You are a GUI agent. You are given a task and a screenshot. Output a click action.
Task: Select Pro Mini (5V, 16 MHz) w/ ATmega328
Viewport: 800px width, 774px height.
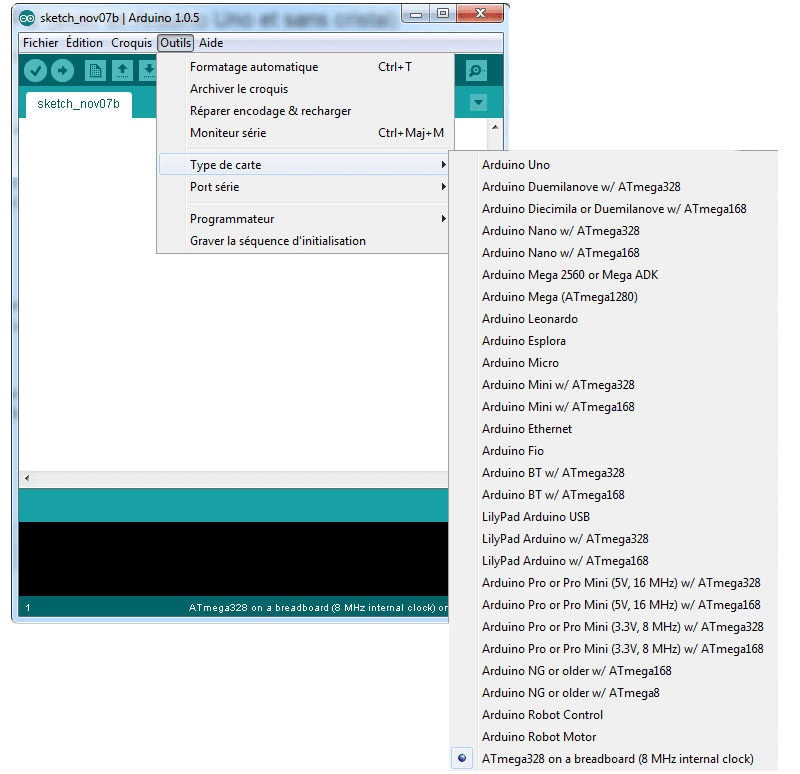(614, 583)
